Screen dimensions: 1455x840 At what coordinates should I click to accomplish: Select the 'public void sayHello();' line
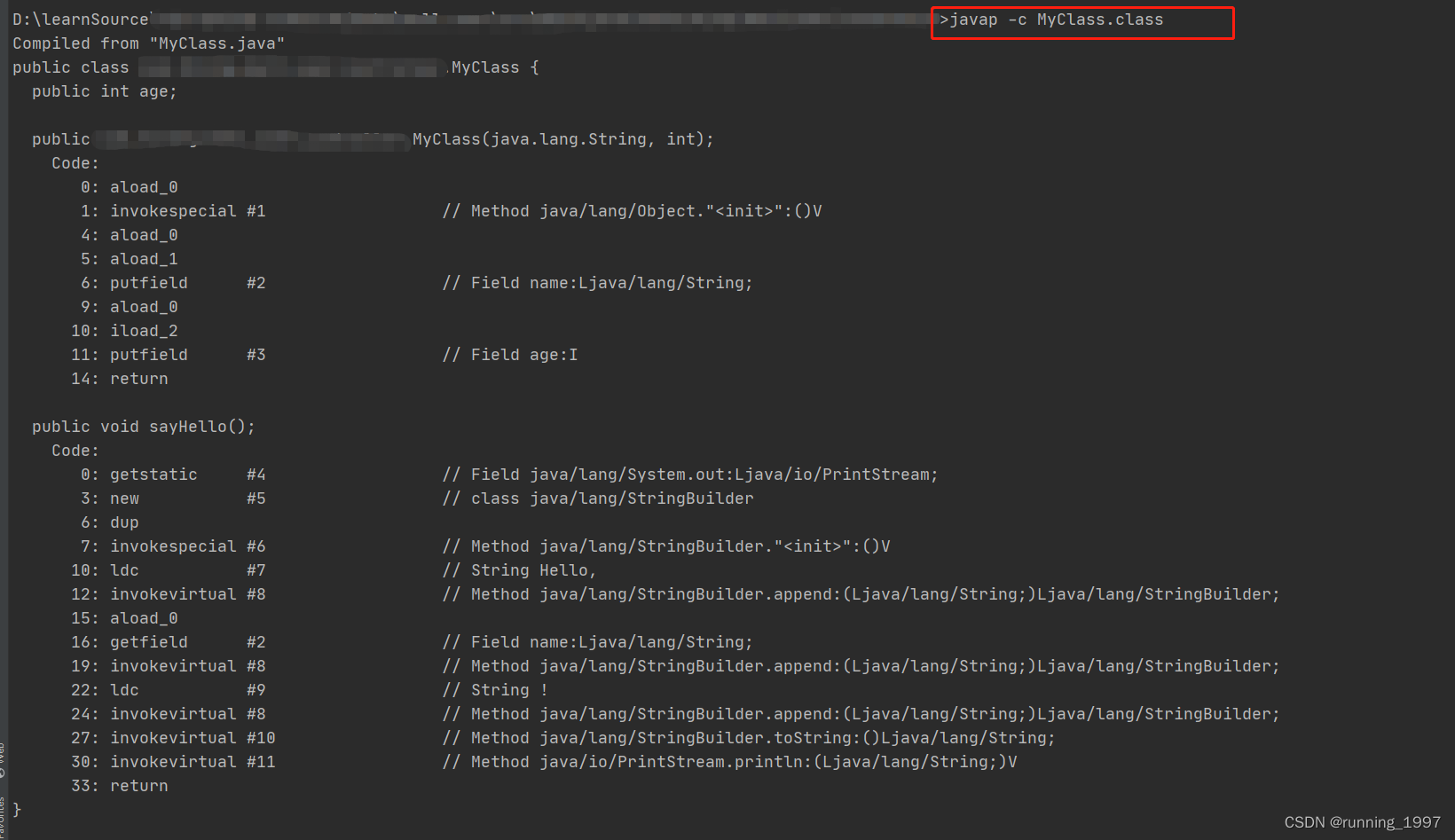[x=144, y=427]
